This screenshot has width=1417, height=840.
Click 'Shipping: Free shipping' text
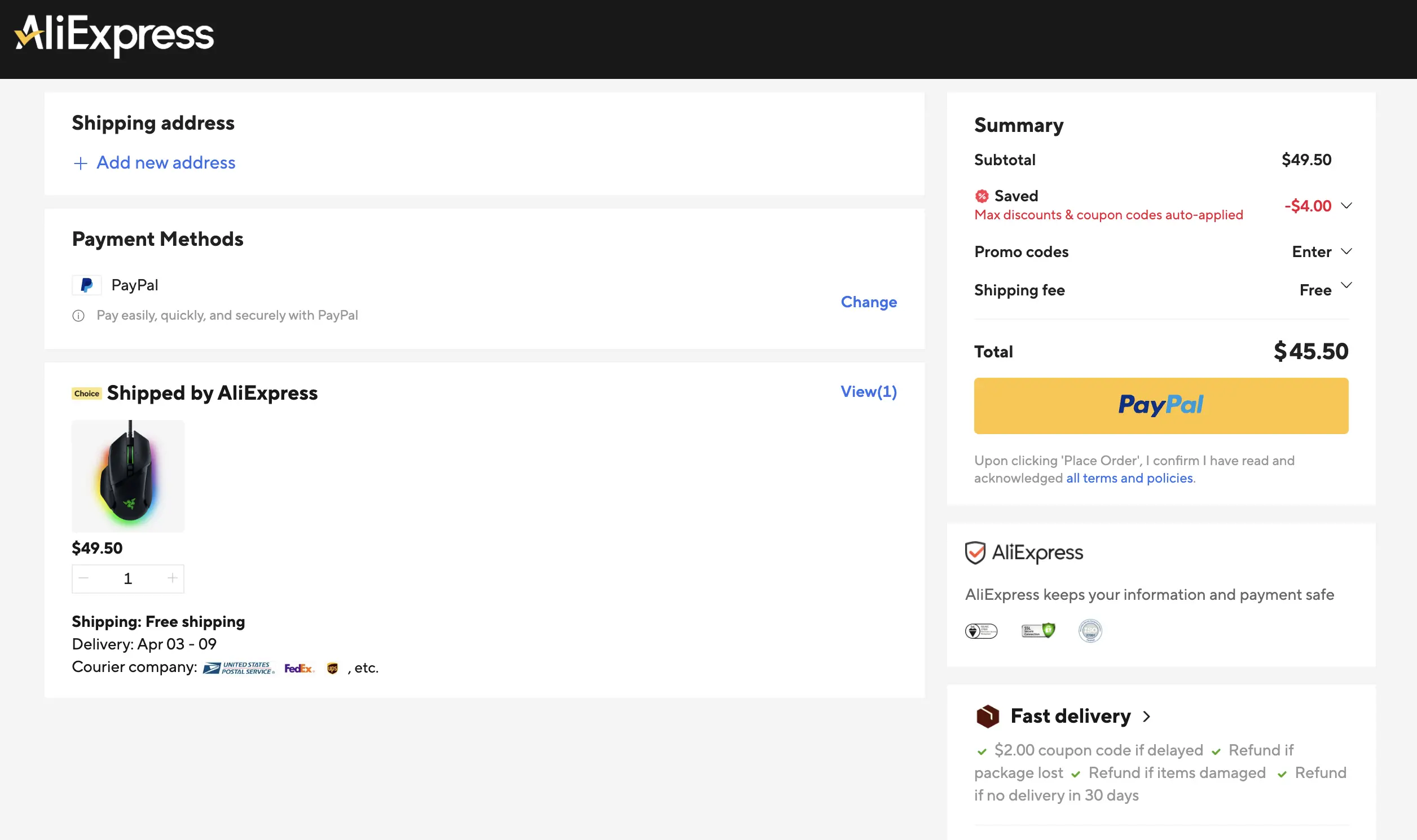(158, 622)
